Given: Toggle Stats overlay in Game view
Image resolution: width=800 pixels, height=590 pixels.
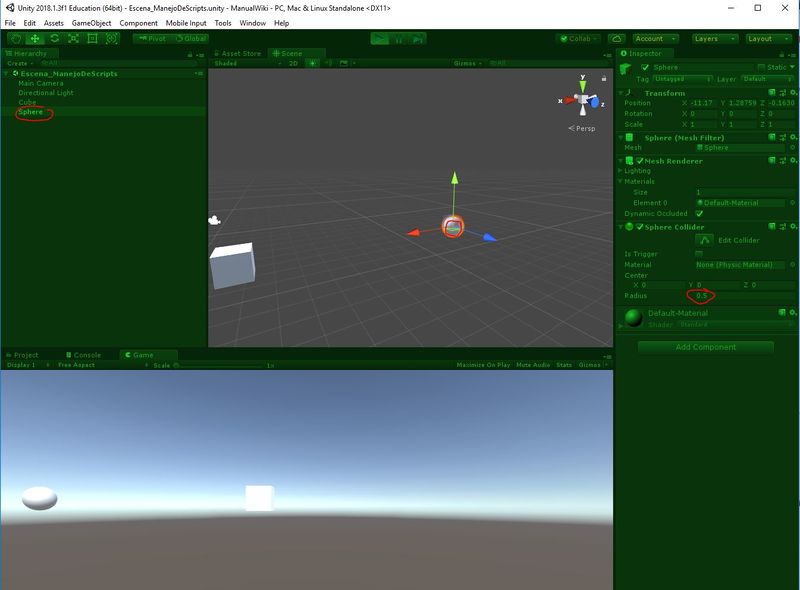Looking at the screenshot, I should [564, 365].
